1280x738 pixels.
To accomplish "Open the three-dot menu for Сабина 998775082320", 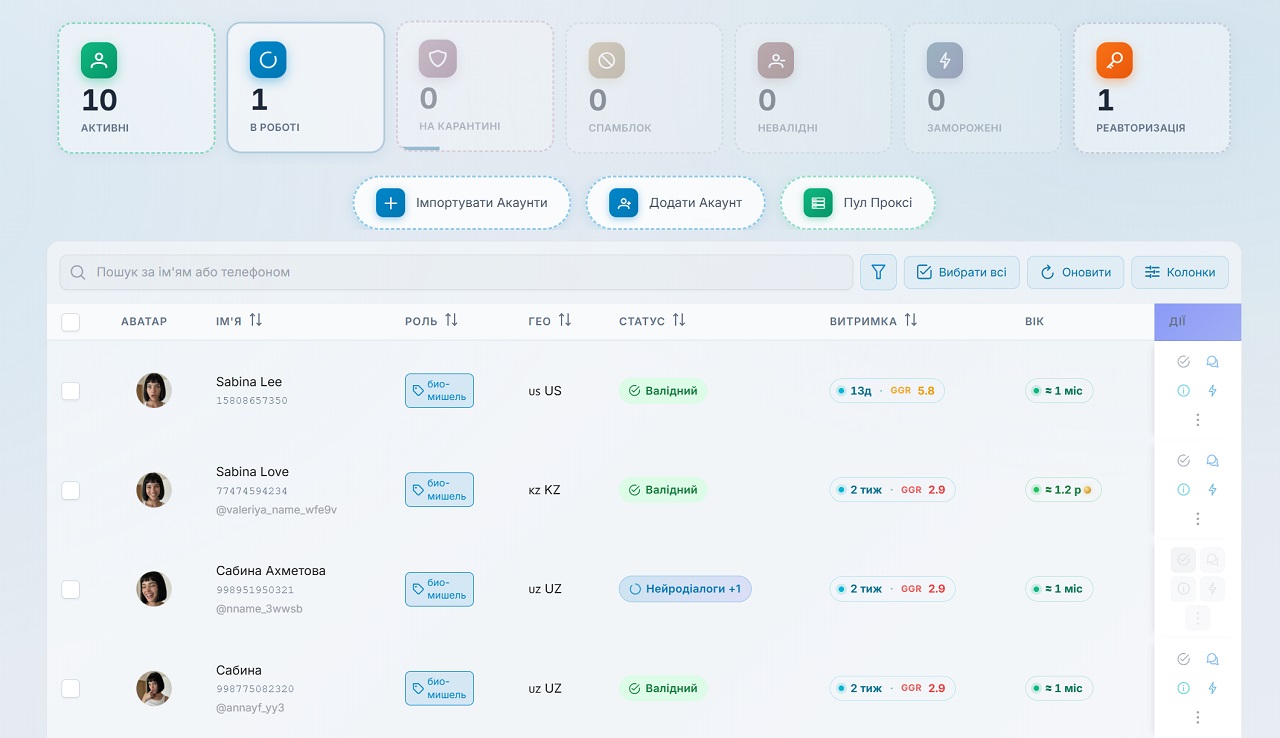I will (x=1198, y=717).
